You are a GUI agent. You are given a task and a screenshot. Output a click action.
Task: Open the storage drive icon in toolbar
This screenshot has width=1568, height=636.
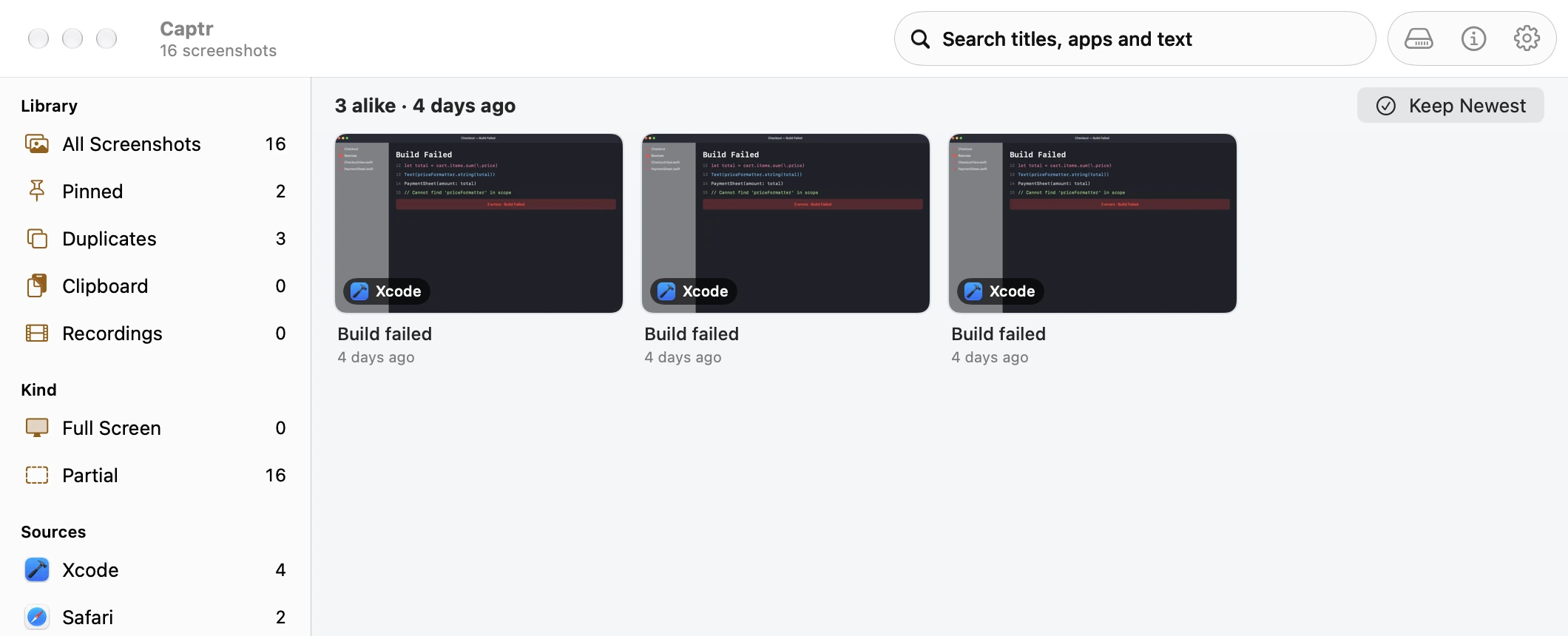click(x=1419, y=38)
